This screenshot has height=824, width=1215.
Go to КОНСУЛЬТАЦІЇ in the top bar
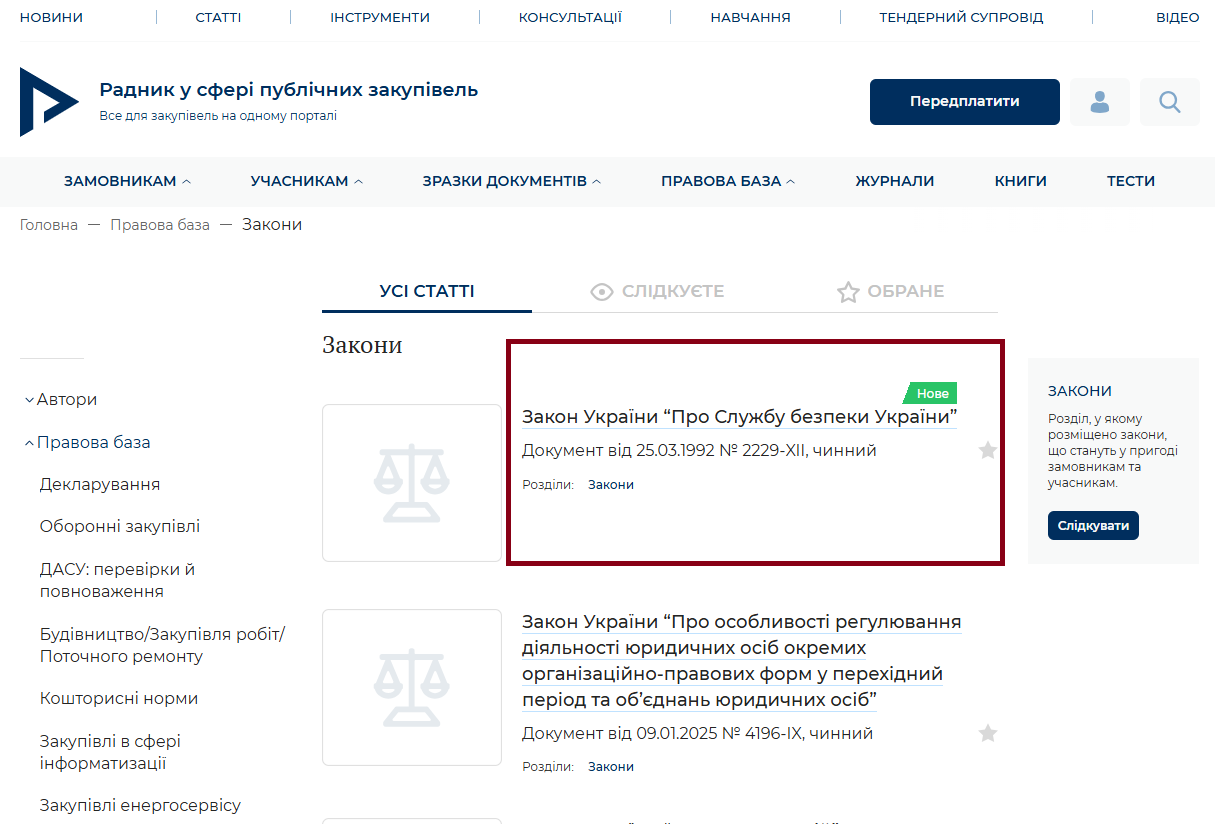(x=570, y=17)
